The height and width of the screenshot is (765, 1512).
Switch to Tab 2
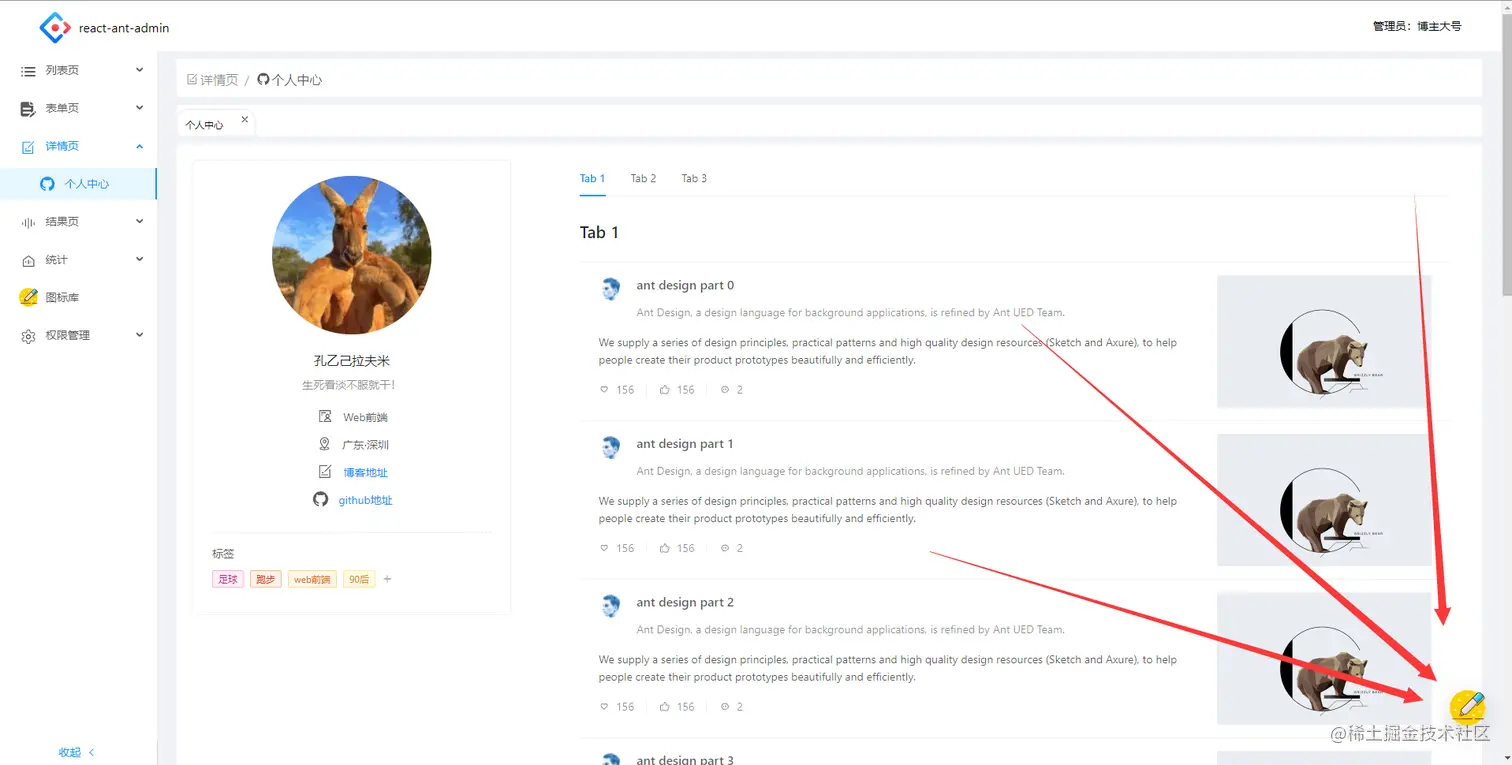tap(643, 178)
